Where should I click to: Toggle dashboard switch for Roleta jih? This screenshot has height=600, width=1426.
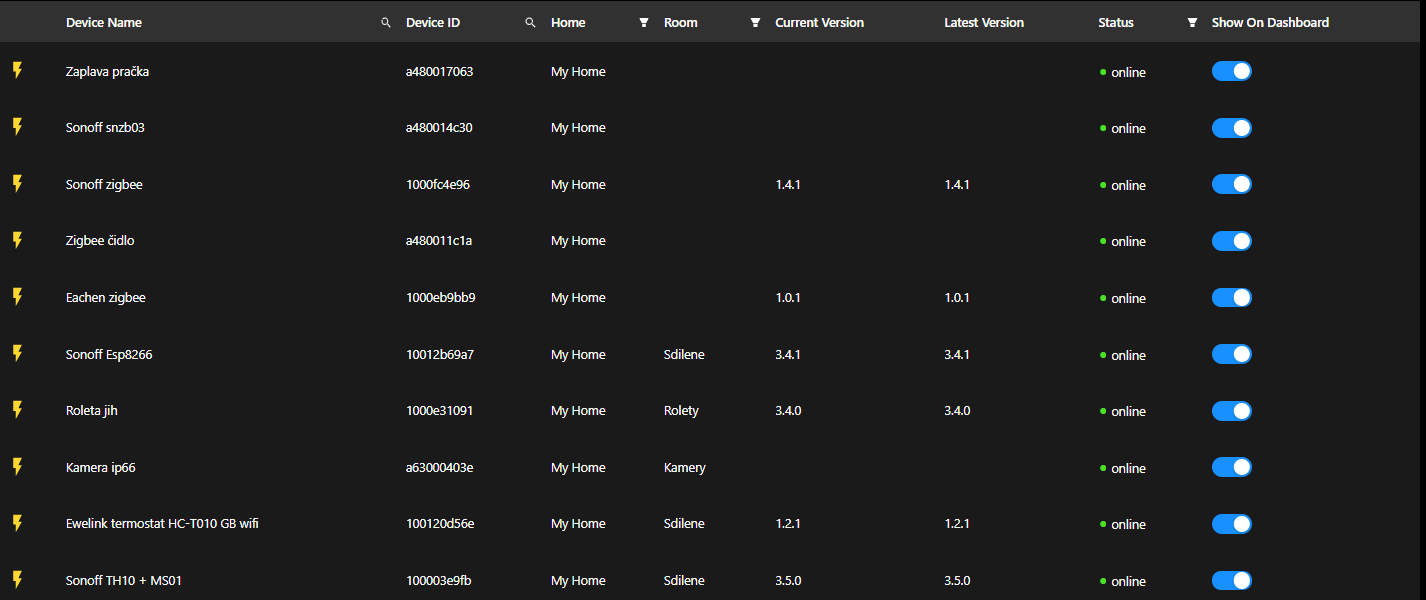pyautogui.click(x=1232, y=410)
